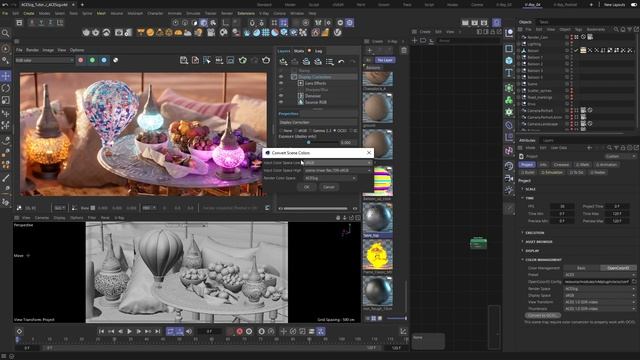
Task: Switch to the Stats tab in VFB
Action: [x=299, y=51]
